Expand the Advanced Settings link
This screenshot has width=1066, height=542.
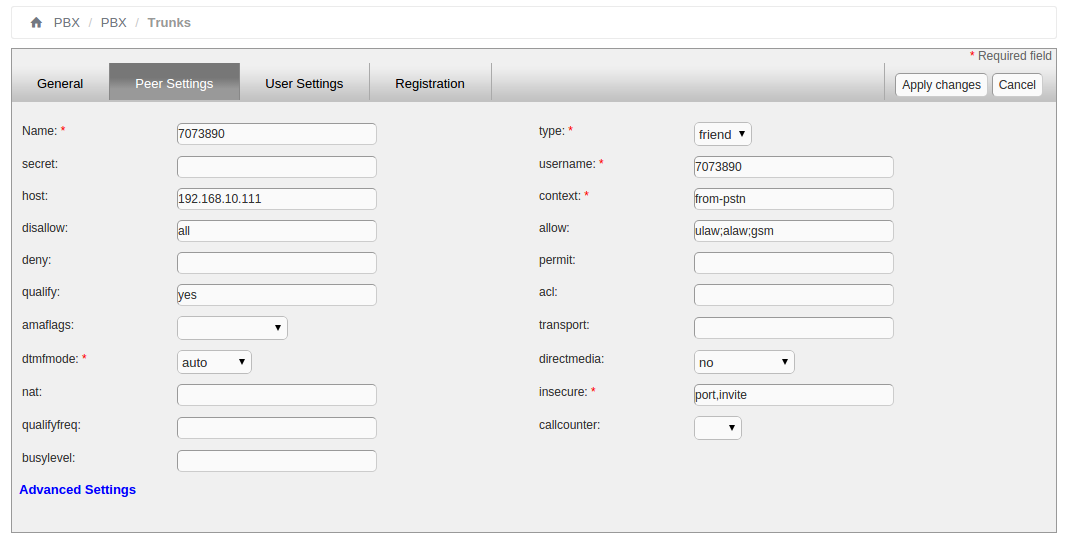[78, 490]
